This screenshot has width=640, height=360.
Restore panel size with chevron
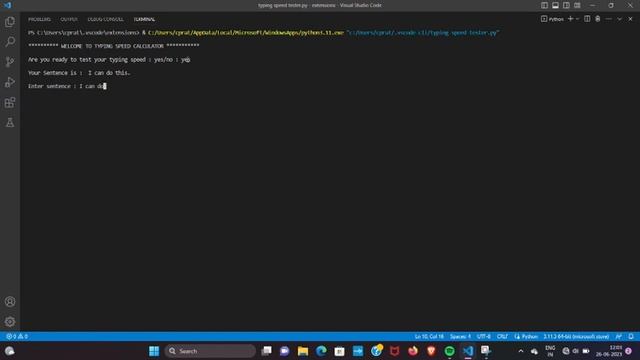[x=620, y=19]
